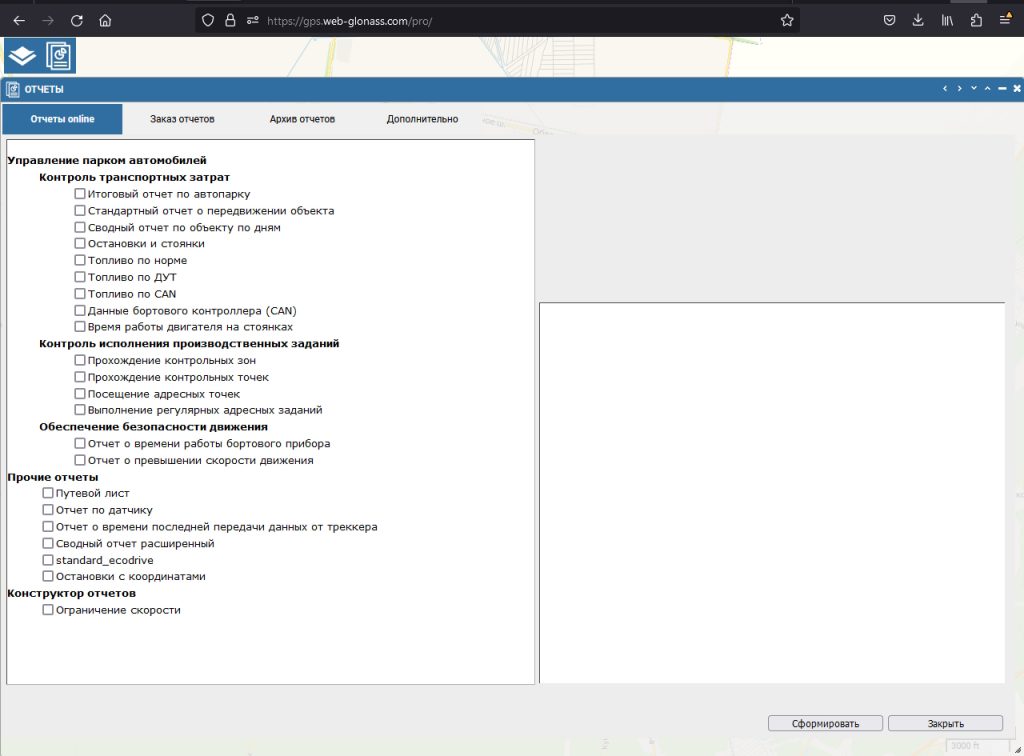Check Прохождение контрольных зон
The height and width of the screenshot is (756, 1024).
[x=80, y=360]
